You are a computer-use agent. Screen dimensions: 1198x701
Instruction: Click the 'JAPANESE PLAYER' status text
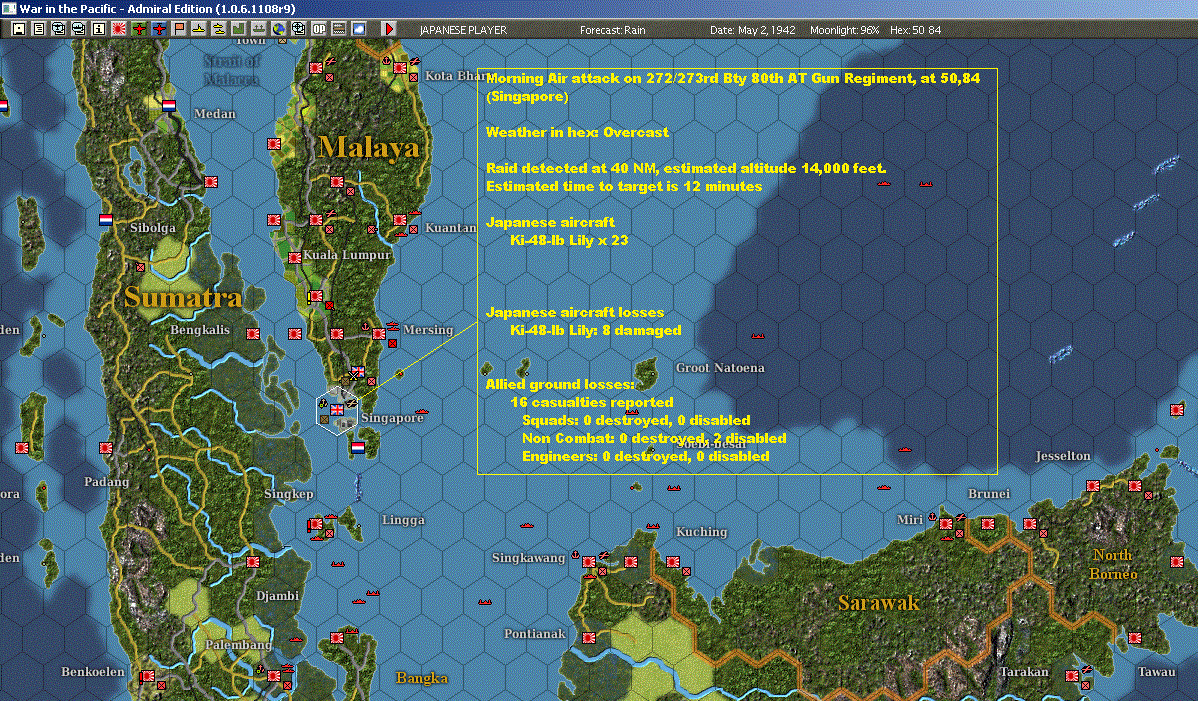(x=463, y=30)
